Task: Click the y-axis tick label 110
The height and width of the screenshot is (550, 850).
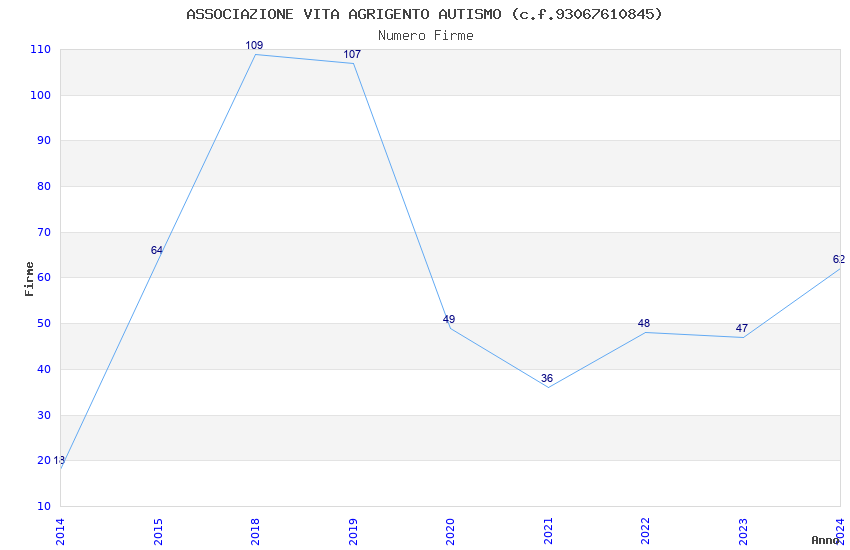Action: [41, 49]
